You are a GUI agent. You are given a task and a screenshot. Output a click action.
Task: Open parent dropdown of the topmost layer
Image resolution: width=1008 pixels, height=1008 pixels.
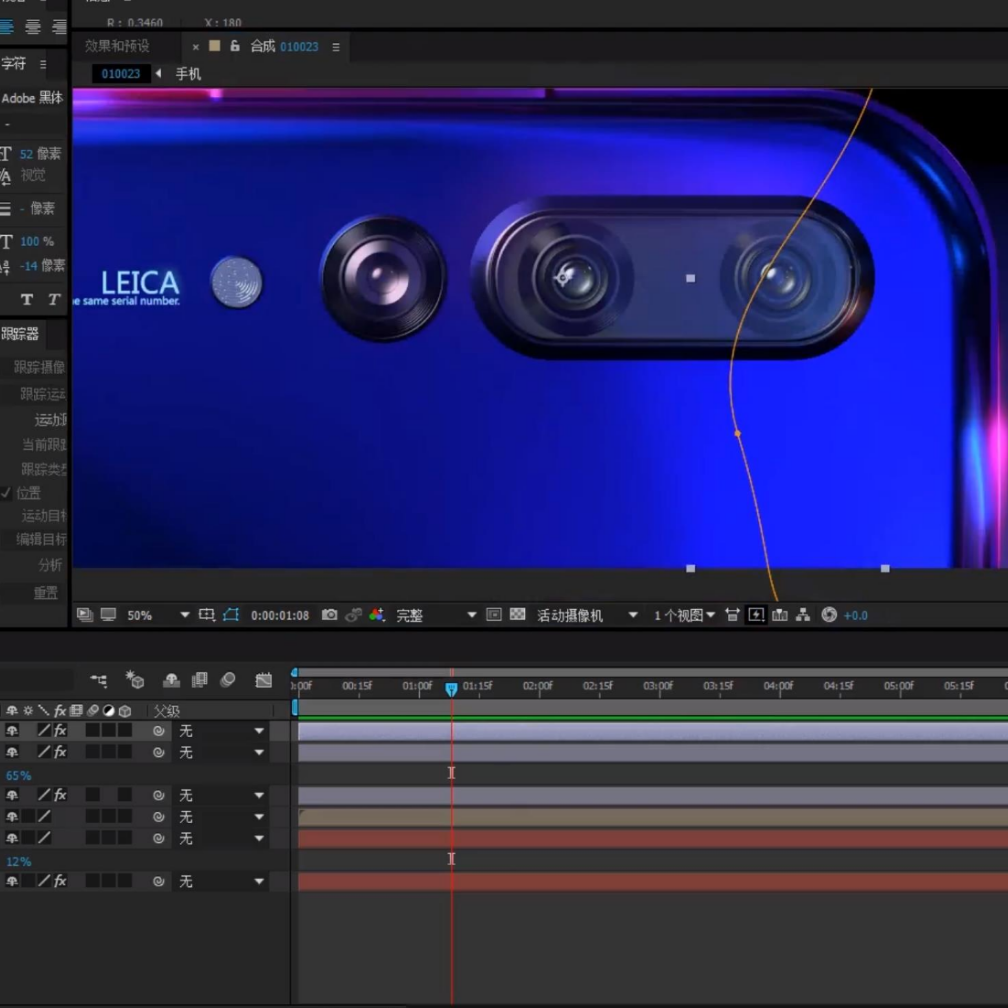[221, 731]
